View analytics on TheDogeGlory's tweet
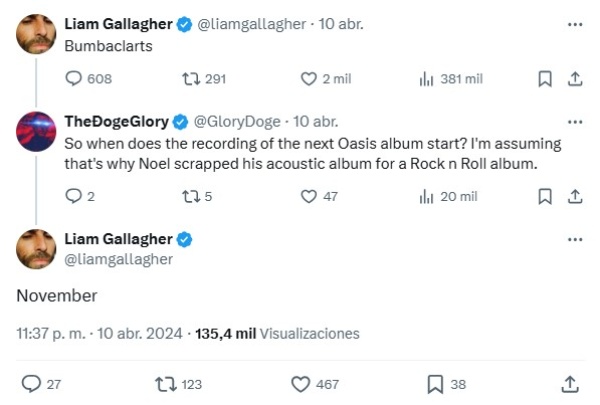Viewport: 600px width, 405px height. click(x=426, y=197)
